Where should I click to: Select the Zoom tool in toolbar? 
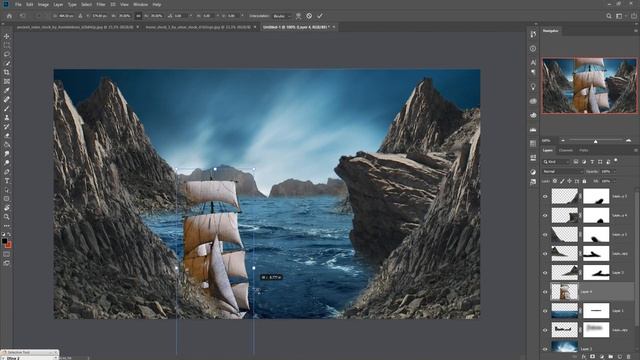(x=7, y=217)
